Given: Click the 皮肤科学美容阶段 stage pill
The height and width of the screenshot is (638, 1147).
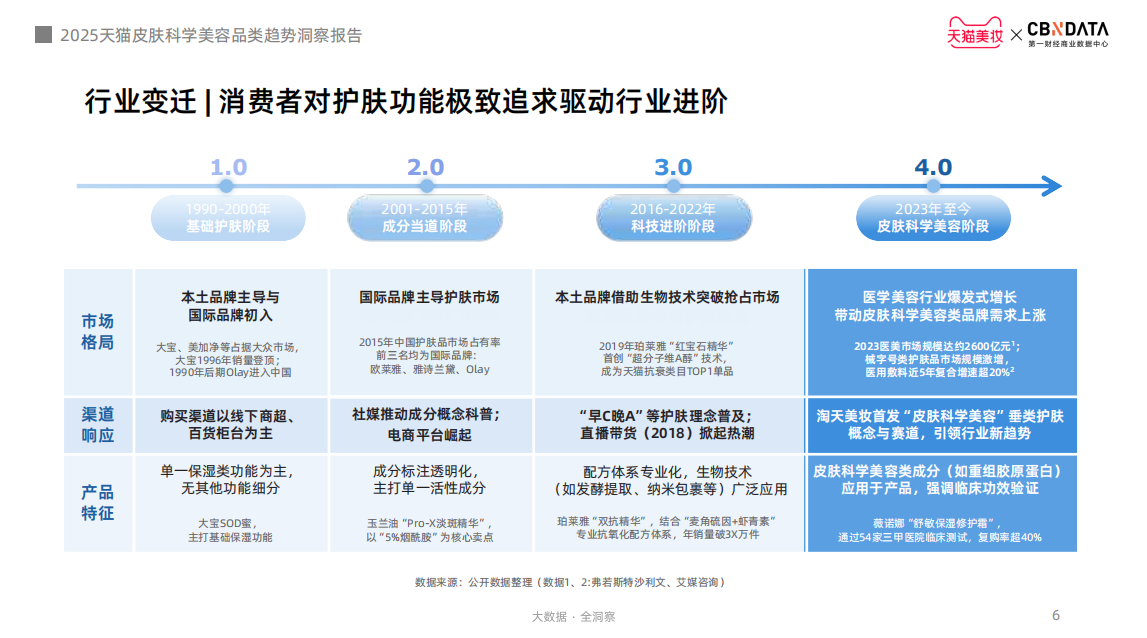Looking at the screenshot, I should tap(933, 218).
